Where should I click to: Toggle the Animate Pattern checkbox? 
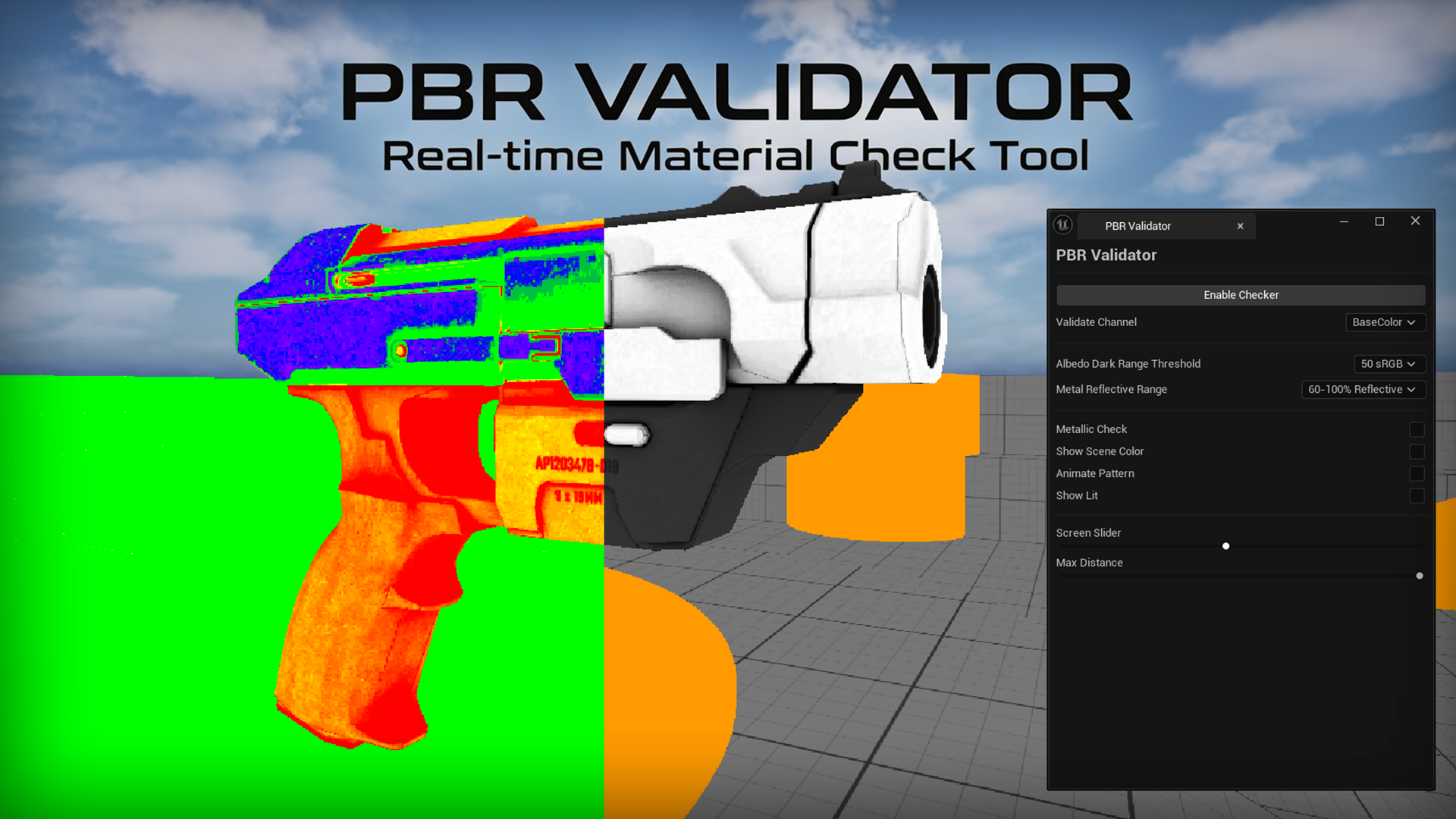(1417, 474)
